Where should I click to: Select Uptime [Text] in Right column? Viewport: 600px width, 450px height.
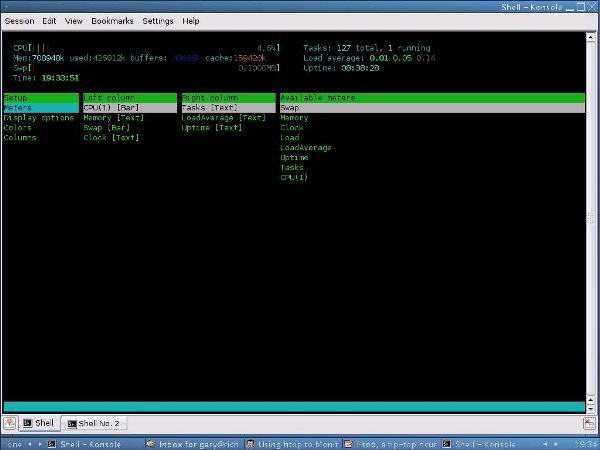(x=212, y=128)
